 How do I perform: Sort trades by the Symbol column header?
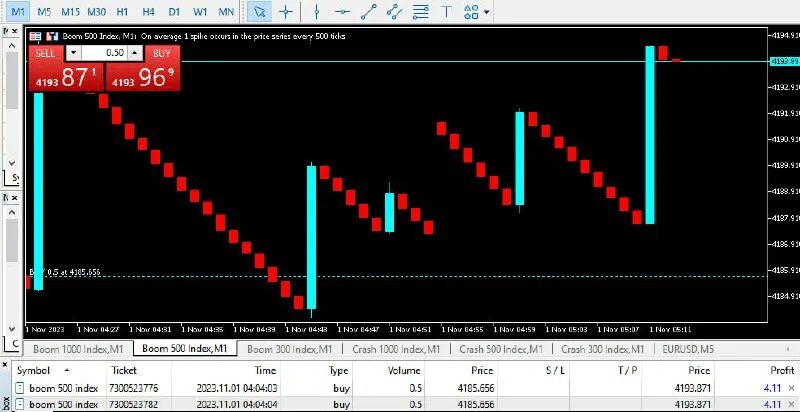(x=59, y=371)
